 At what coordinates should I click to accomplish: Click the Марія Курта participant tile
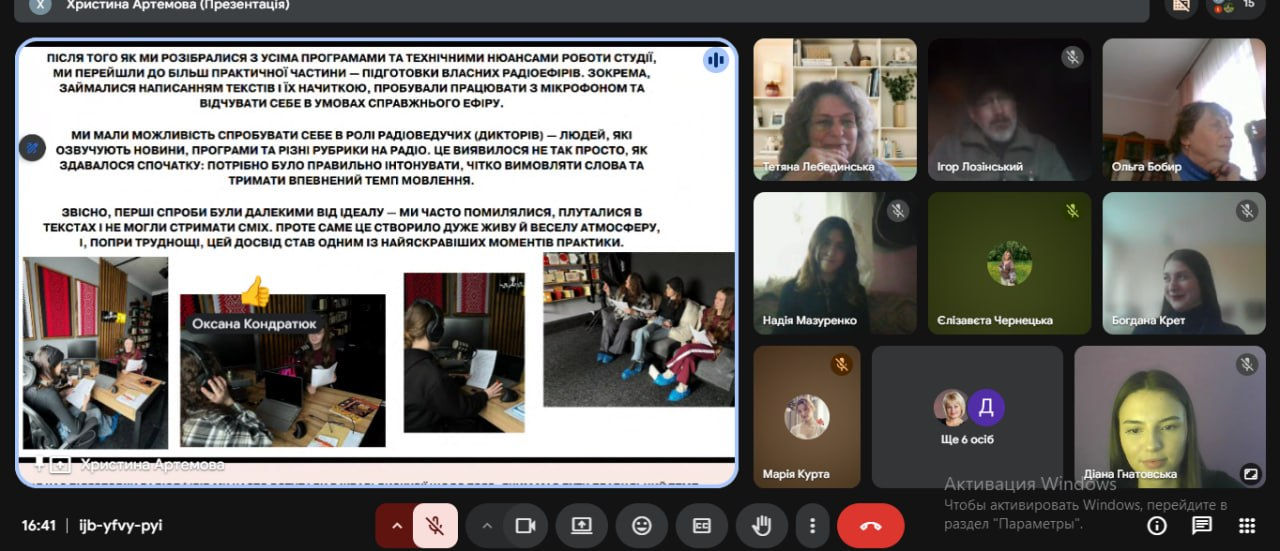(806, 417)
